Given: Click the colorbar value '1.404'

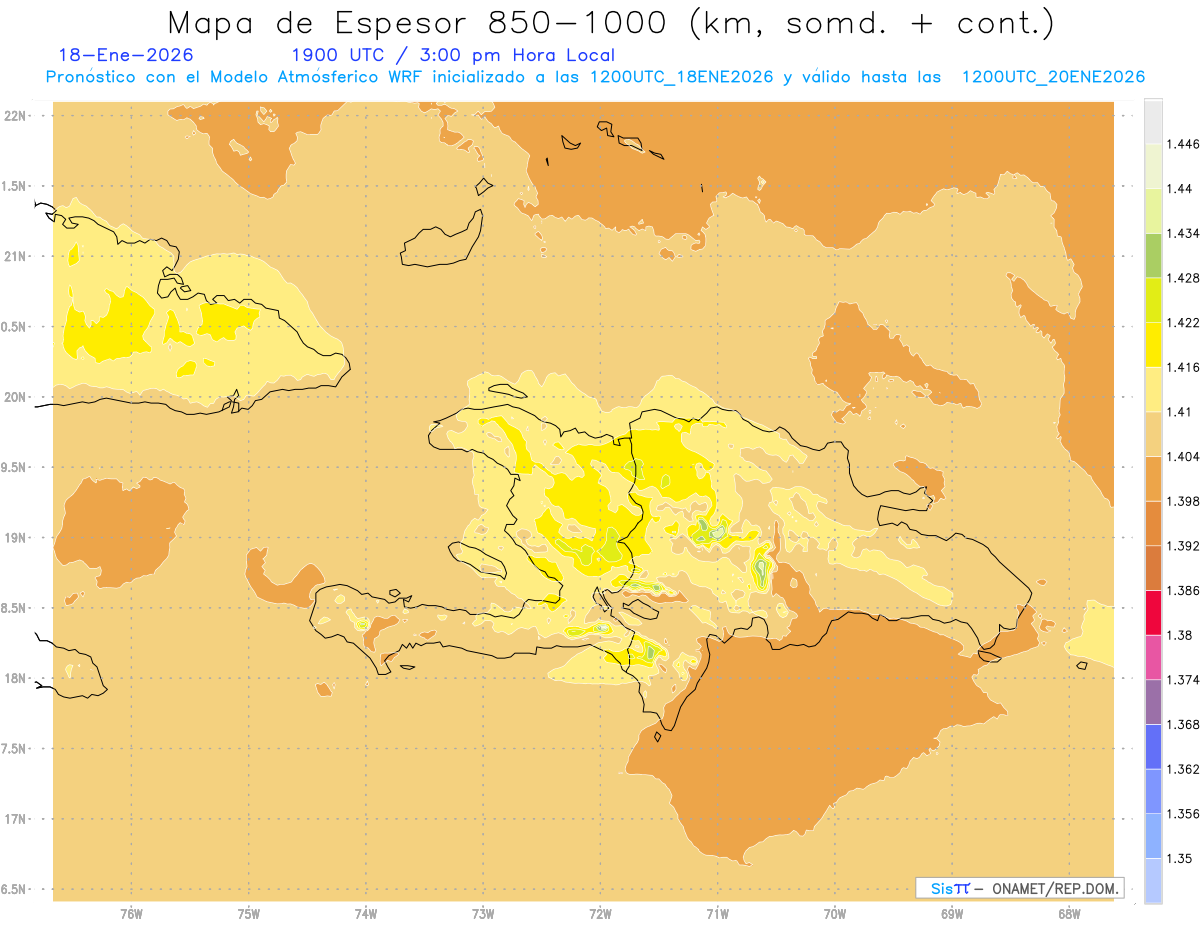Looking at the screenshot, I should click(x=1183, y=456).
